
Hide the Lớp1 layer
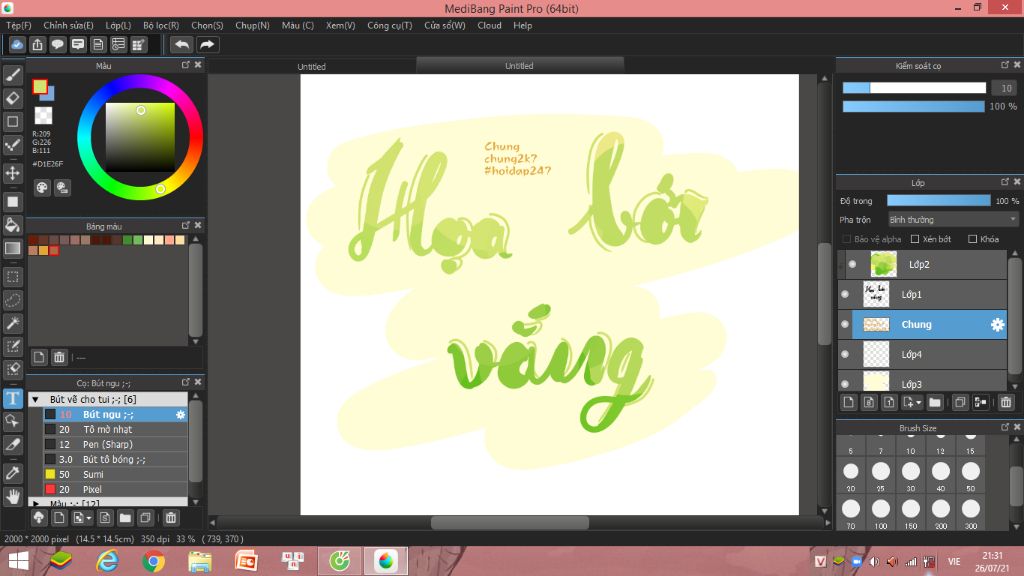pyautogui.click(x=844, y=295)
